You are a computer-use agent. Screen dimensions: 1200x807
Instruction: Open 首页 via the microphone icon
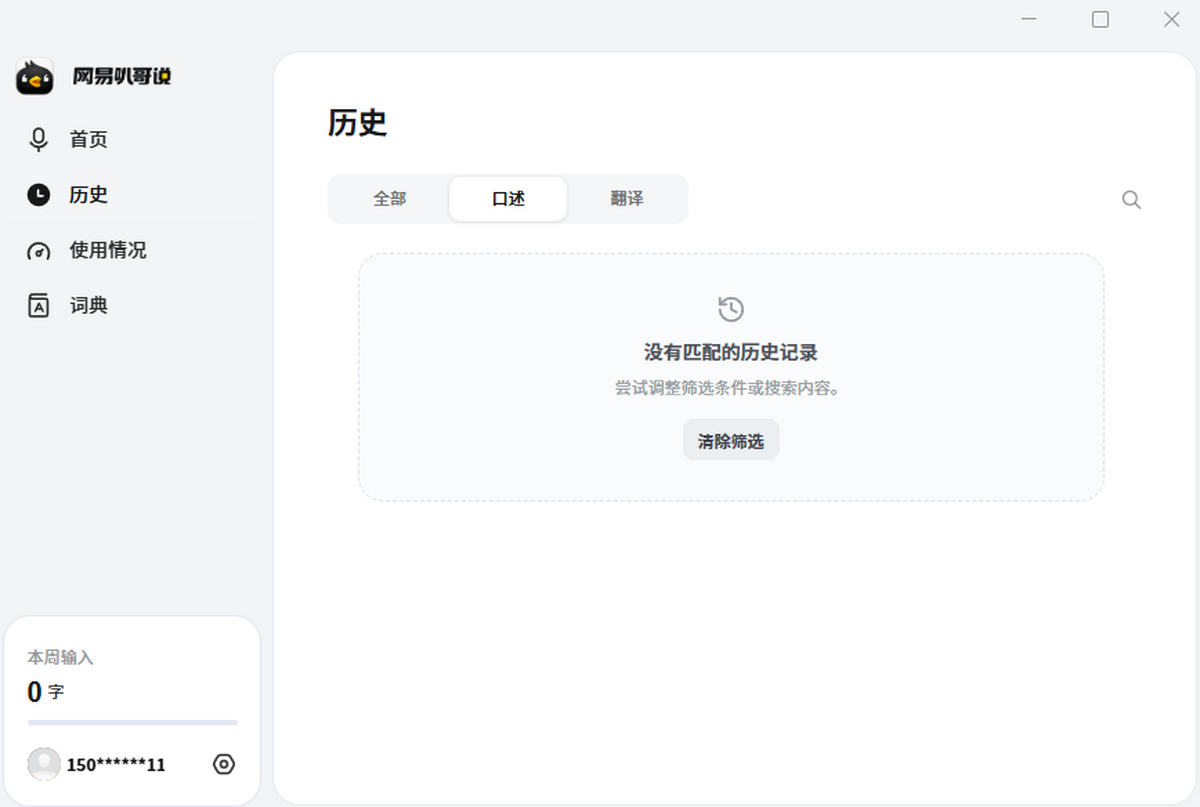39,140
